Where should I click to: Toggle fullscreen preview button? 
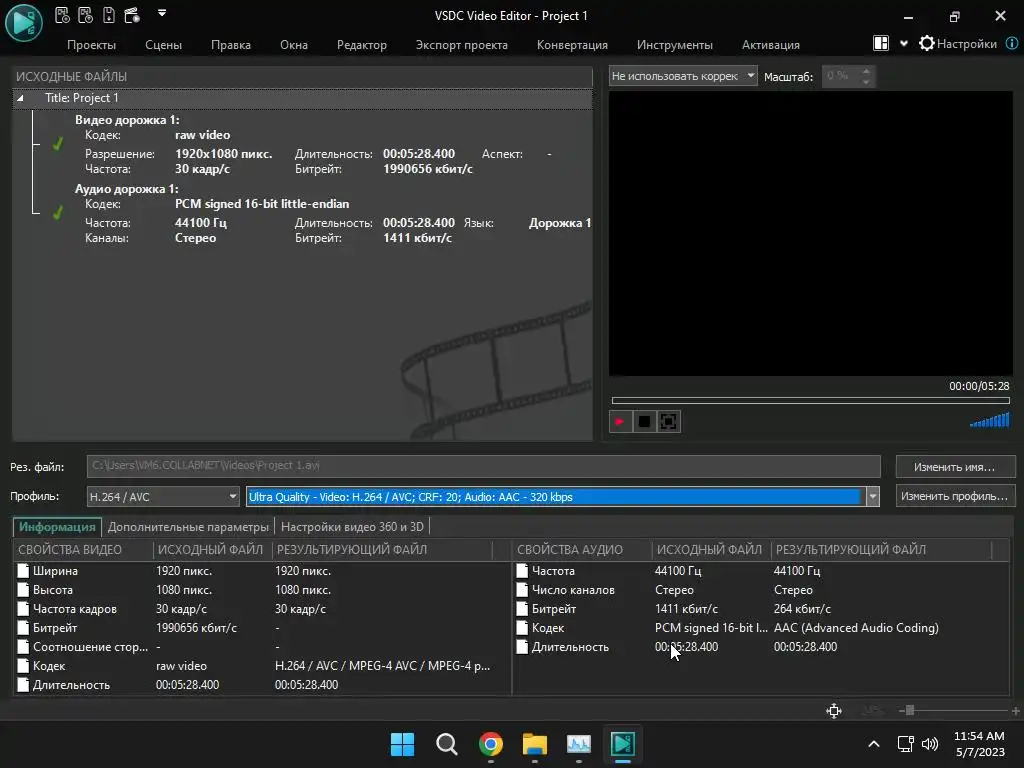pos(668,421)
